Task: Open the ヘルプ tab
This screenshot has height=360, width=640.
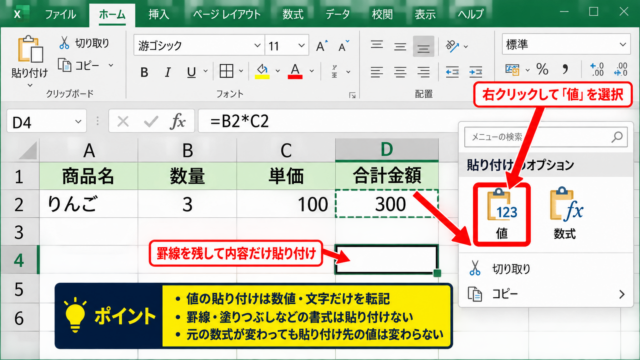Action: [x=470, y=15]
